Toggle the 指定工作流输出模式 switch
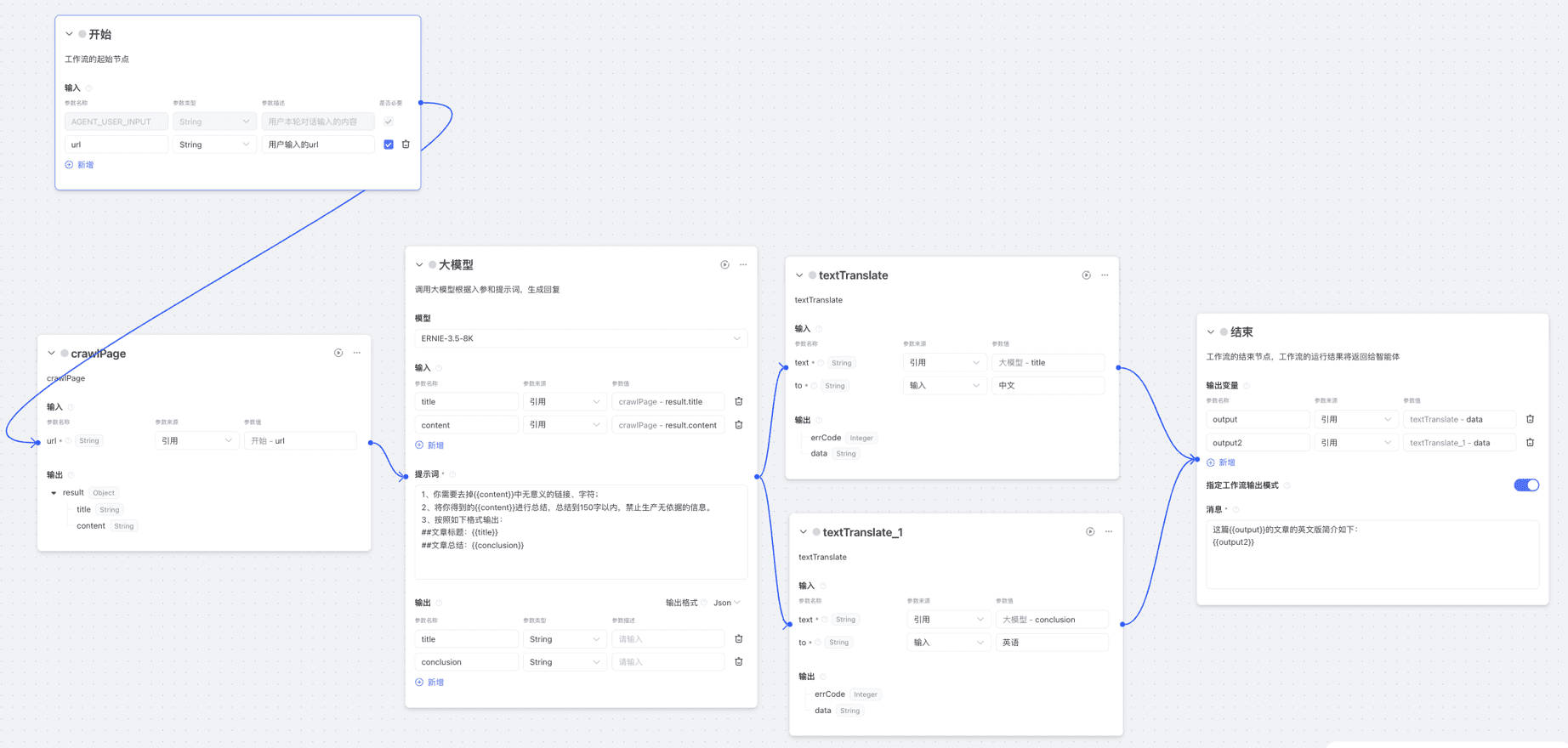This screenshot has height=748, width=1568. tap(1526, 485)
